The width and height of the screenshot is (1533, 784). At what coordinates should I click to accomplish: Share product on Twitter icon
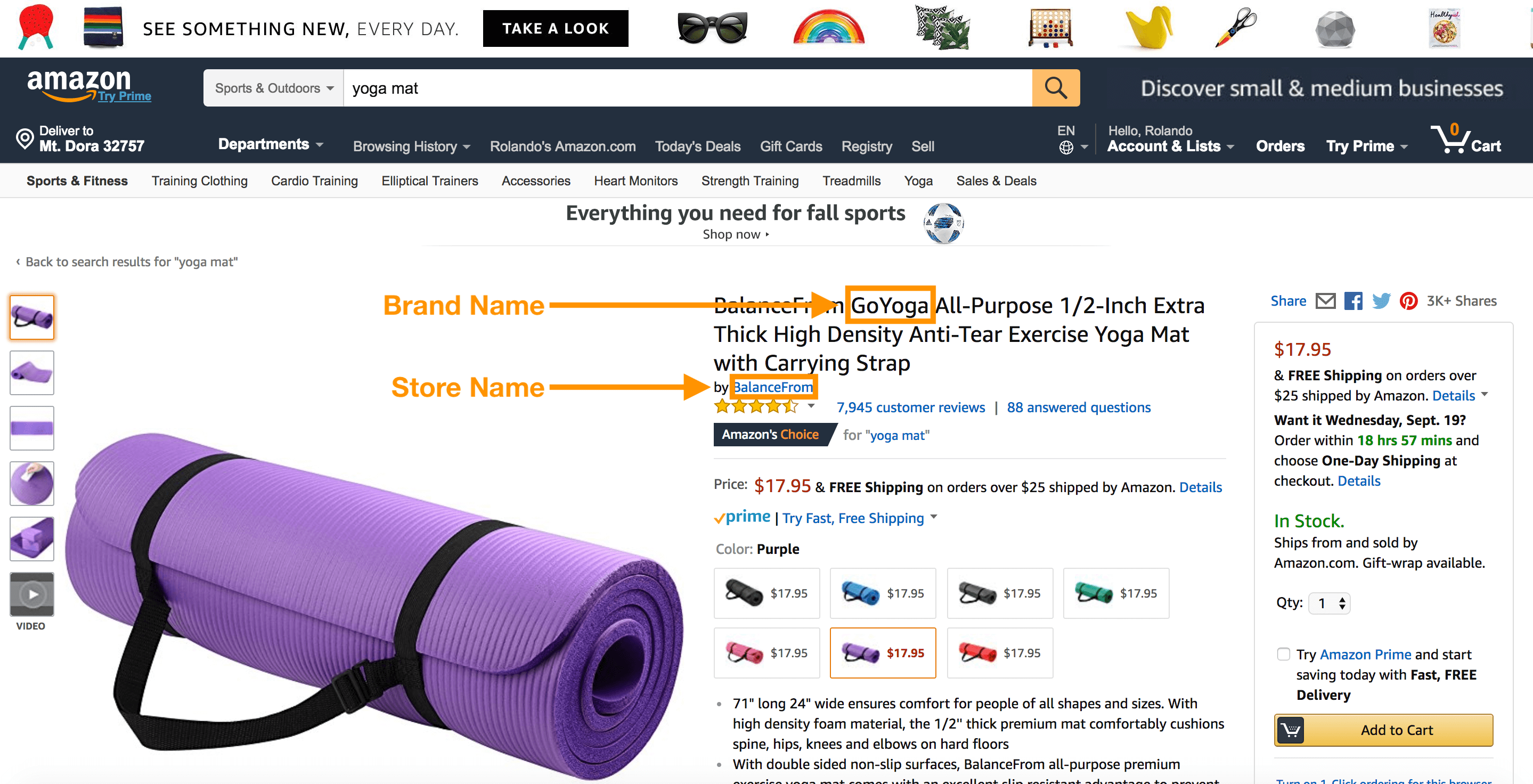(x=1381, y=301)
